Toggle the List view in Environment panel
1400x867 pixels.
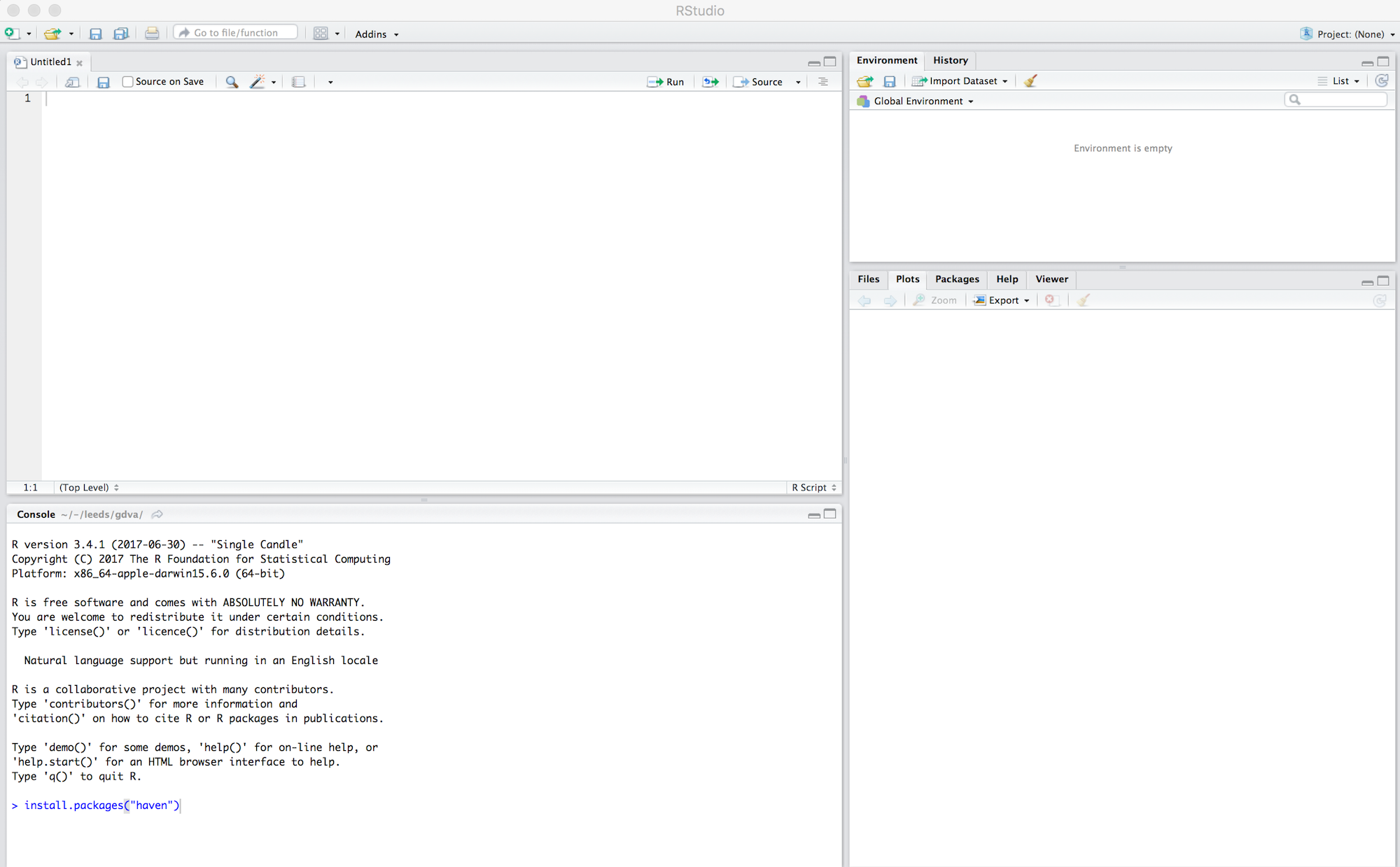1338,80
